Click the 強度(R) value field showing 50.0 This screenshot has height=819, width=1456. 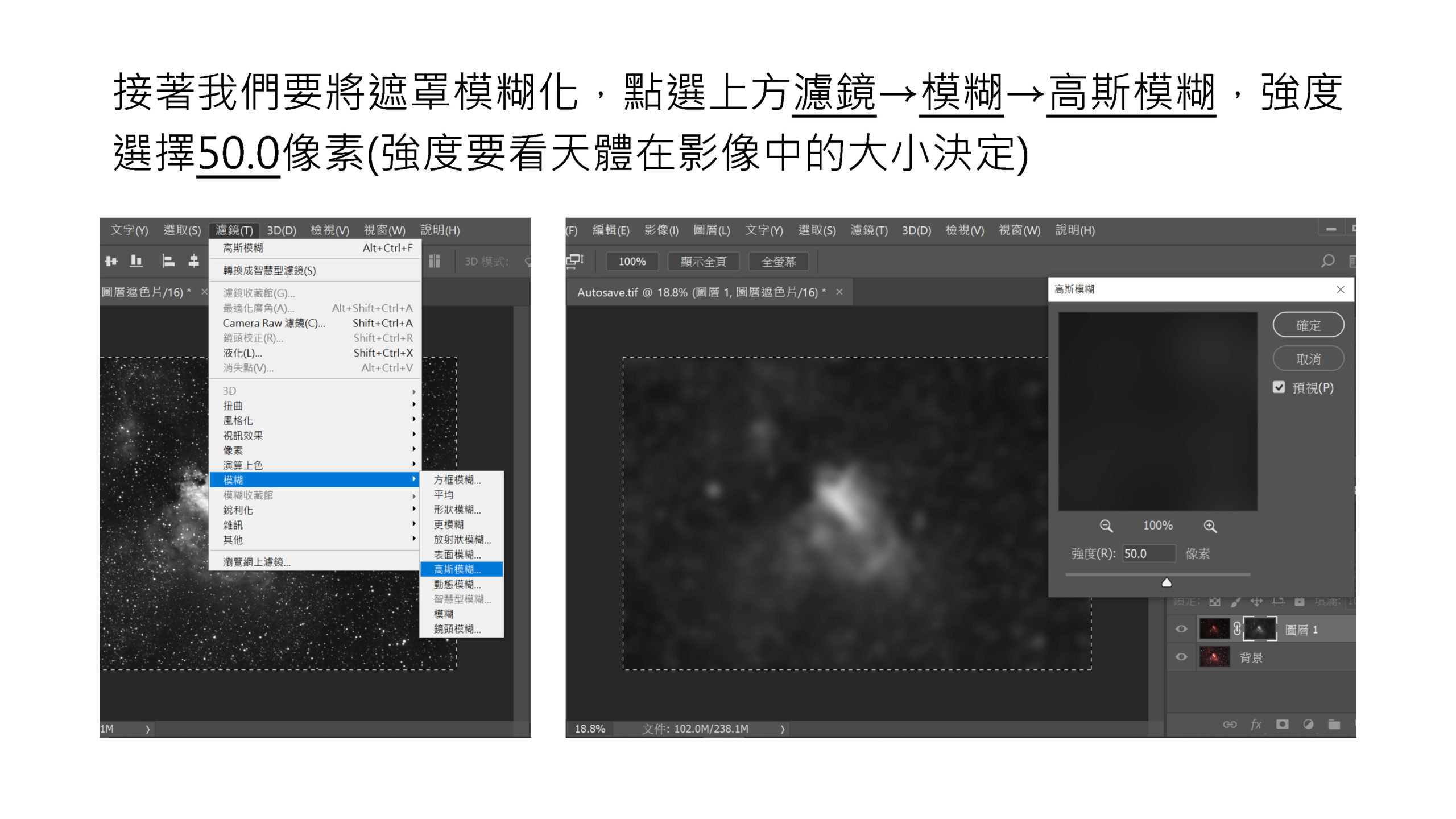pyautogui.click(x=1149, y=553)
